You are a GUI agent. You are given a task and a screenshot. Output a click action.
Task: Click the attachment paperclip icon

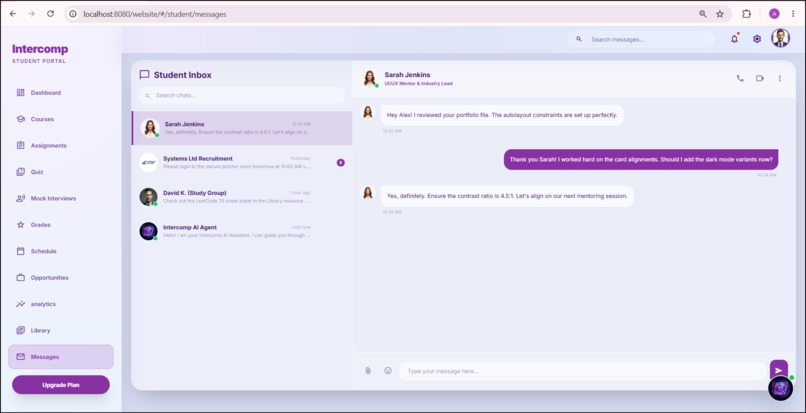(368, 370)
